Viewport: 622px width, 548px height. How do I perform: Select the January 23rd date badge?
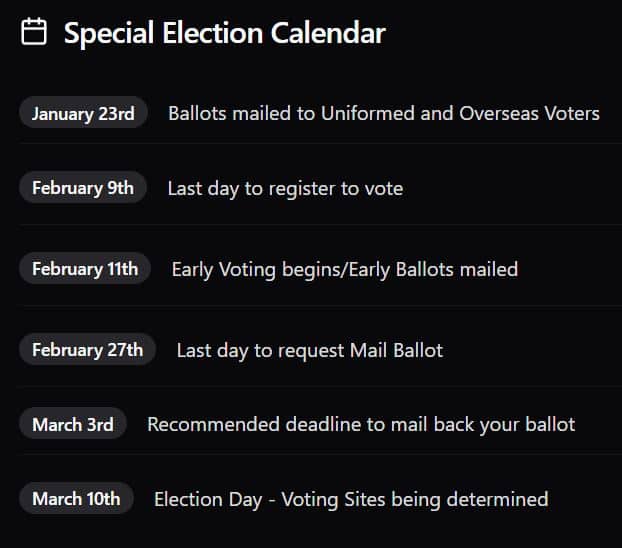click(x=83, y=113)
